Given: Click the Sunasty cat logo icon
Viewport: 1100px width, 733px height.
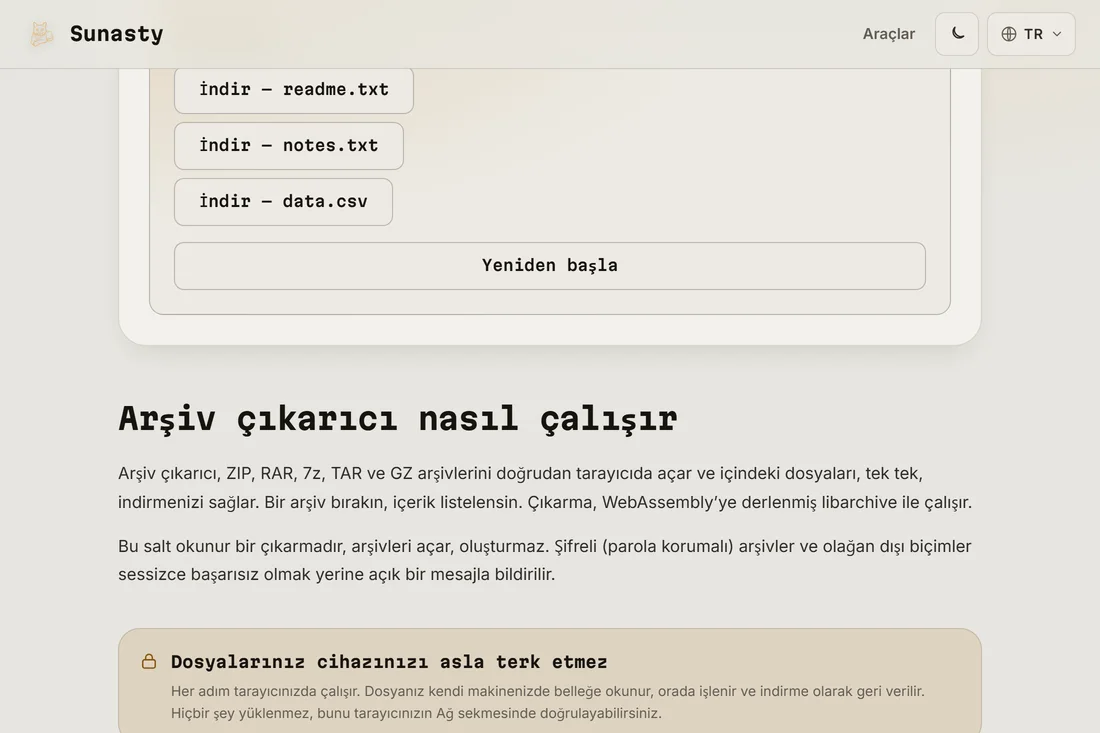Looking at the screenshot, I should click(41, 34).
